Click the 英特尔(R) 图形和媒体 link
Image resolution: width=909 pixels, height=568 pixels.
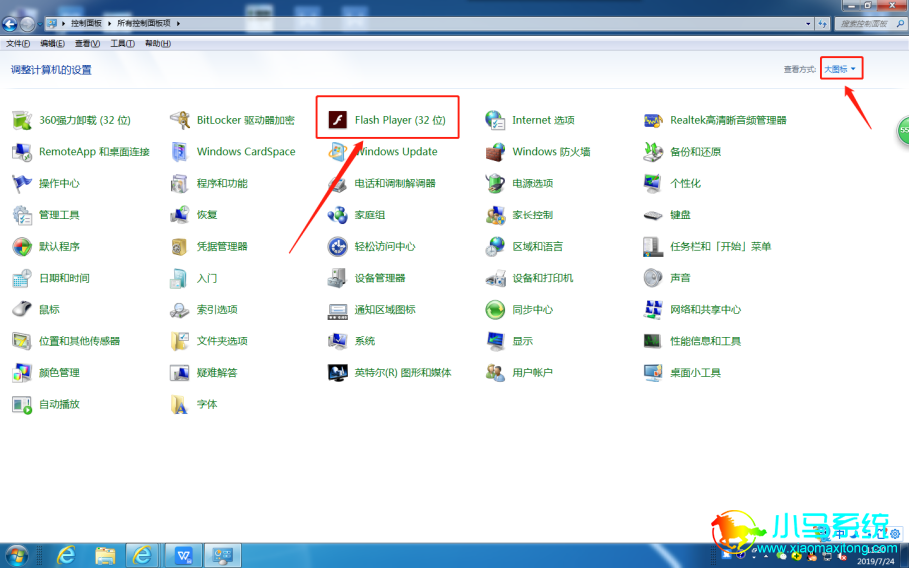[403, 373]
